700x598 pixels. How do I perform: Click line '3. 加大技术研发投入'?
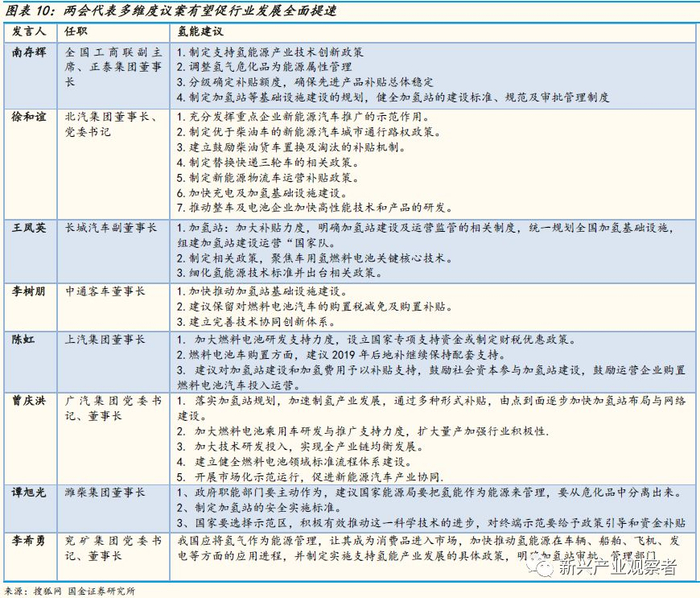pyautogui.click(x=235, y=446)
